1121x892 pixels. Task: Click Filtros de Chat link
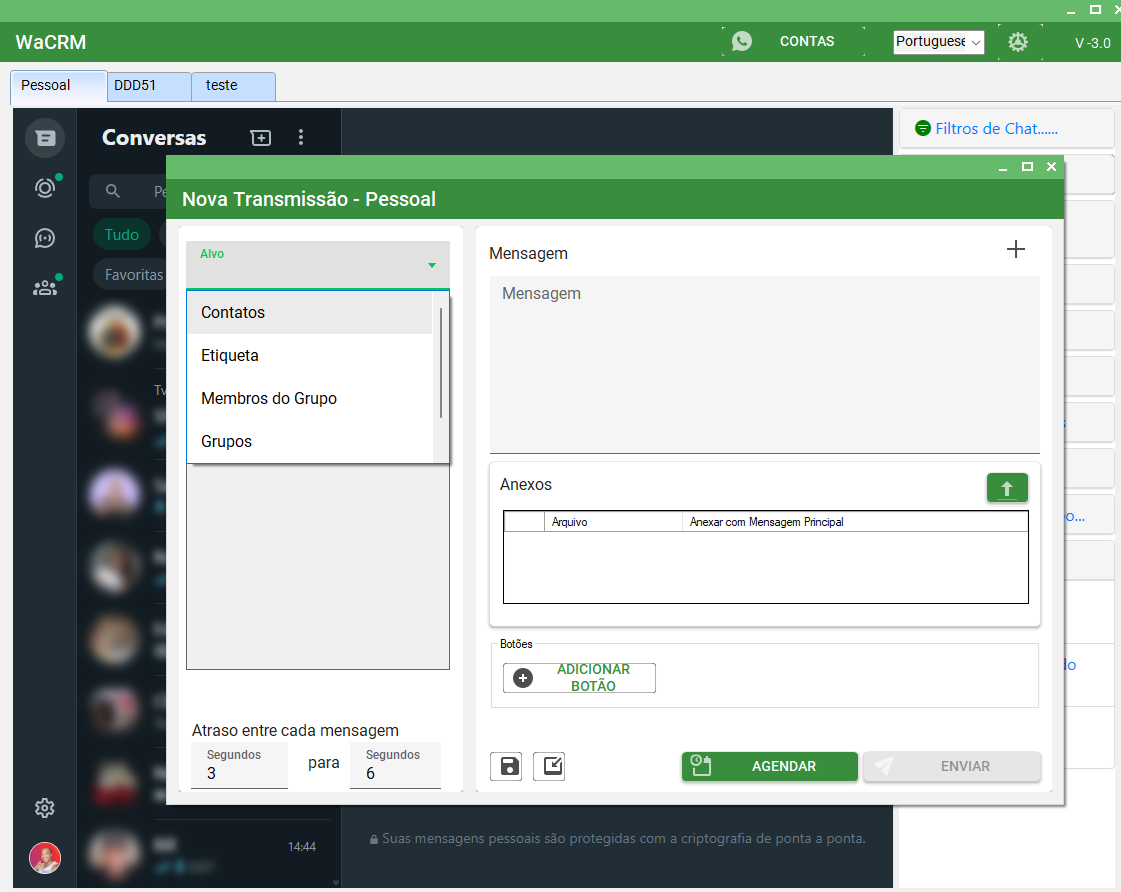(x=996, y=128)
